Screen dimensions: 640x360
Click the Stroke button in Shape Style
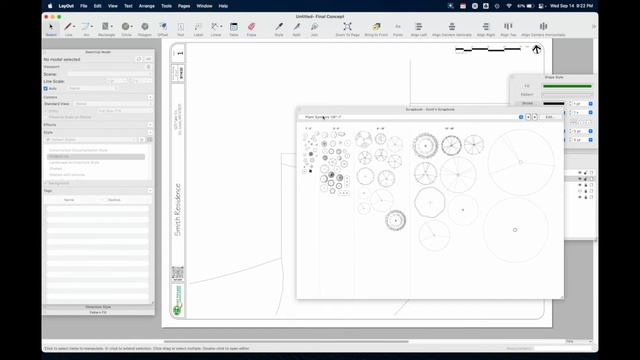pyautogui.click(x=527, y=103)
